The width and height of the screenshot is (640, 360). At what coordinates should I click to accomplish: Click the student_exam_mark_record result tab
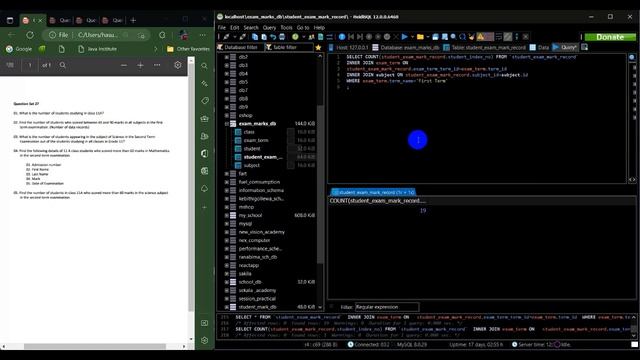pyautogui.click(x=373, y=192)
